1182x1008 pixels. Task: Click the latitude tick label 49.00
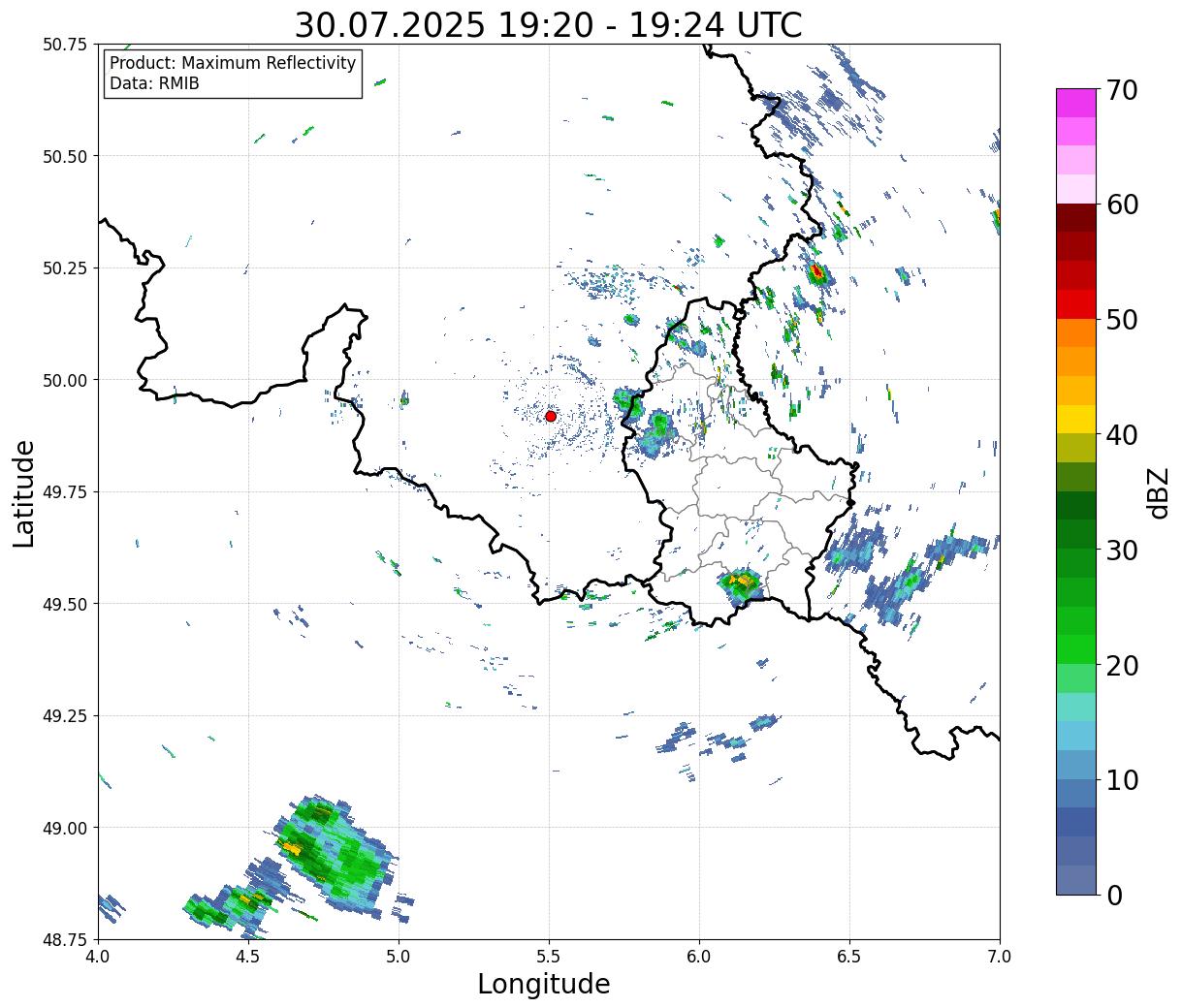pyautogui.click(x=65, y=828)
